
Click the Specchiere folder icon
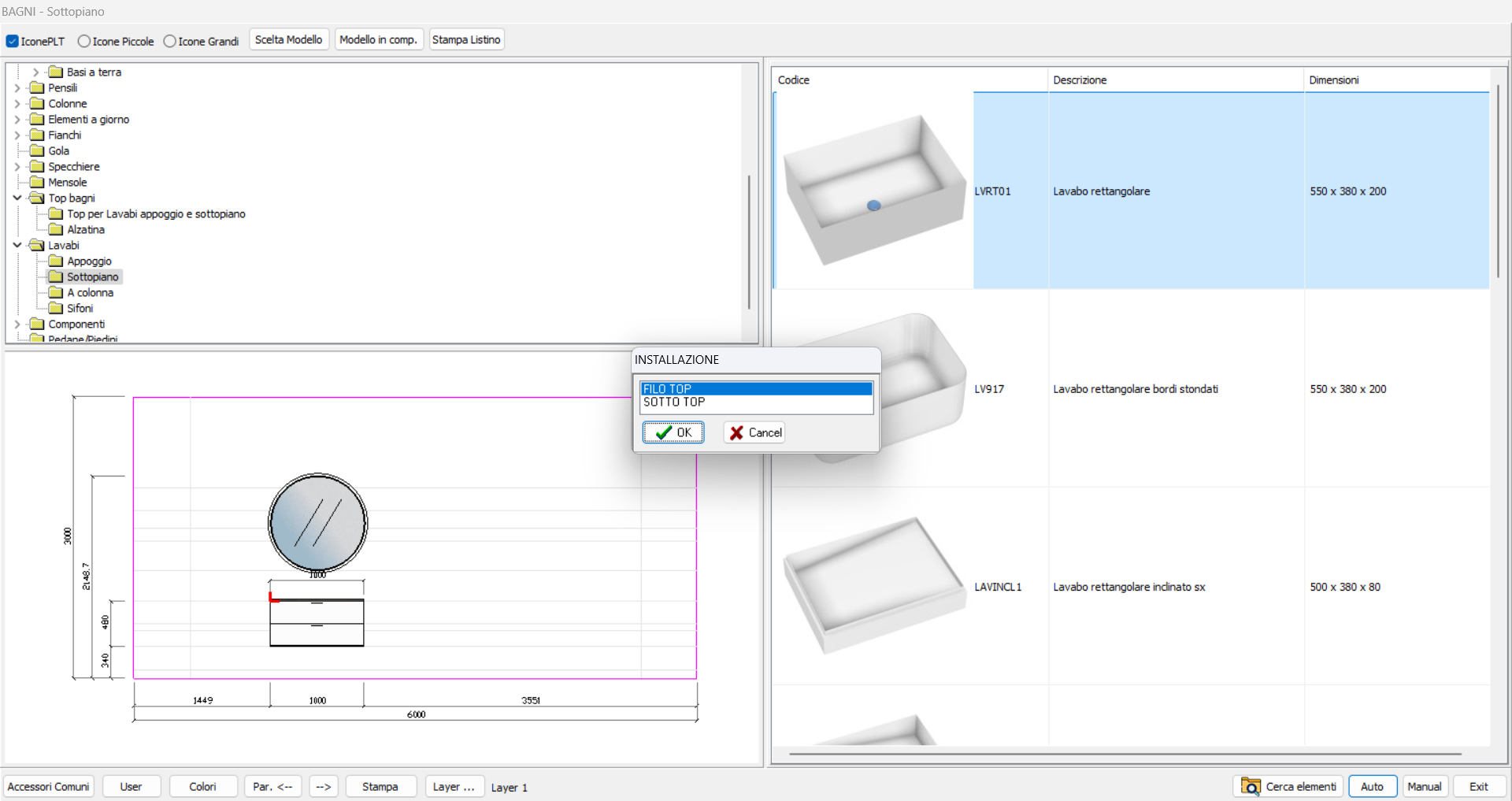(x=37, y=166)
